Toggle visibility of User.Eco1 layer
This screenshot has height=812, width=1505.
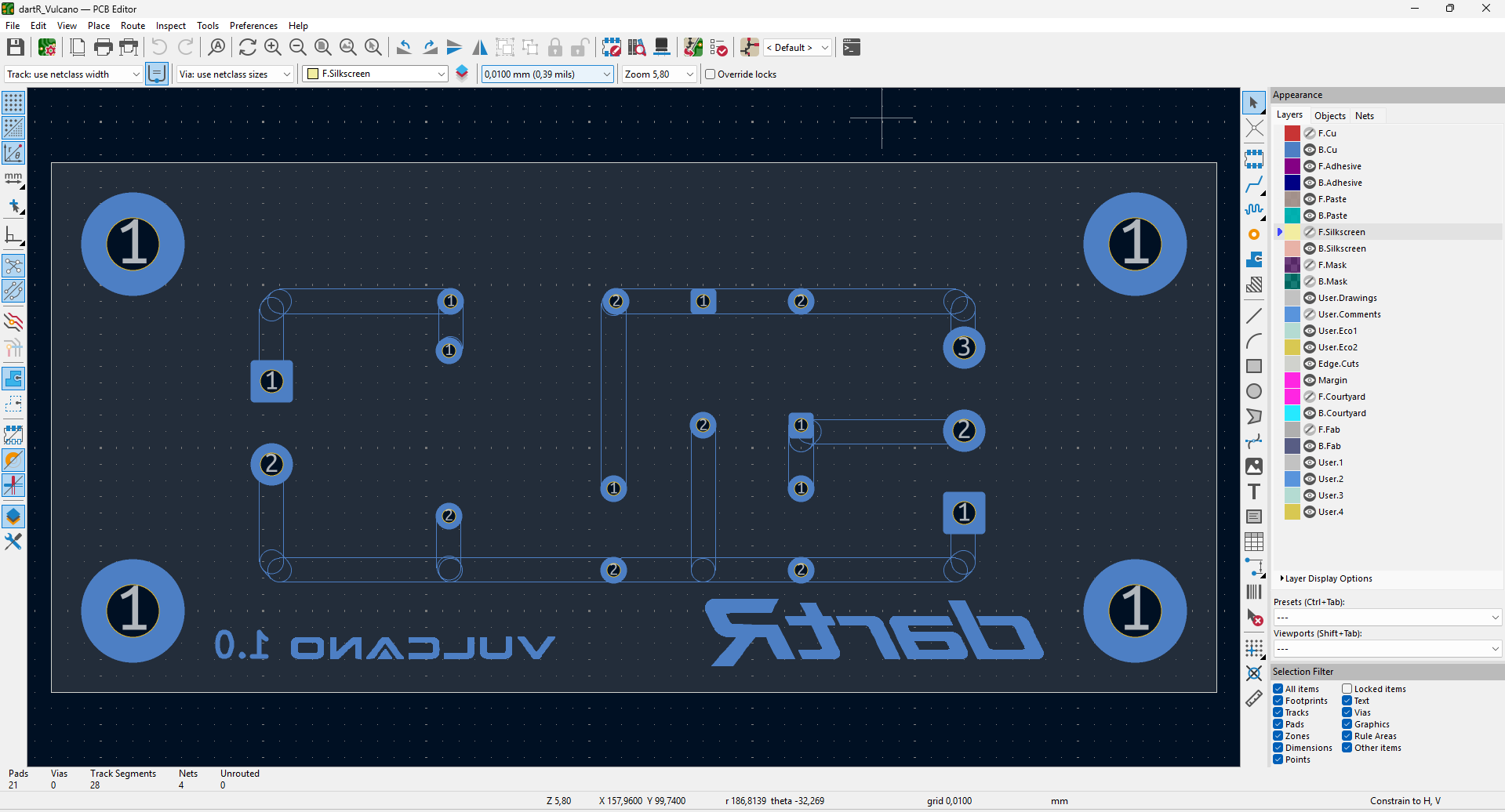click(x=1310, y=331)
